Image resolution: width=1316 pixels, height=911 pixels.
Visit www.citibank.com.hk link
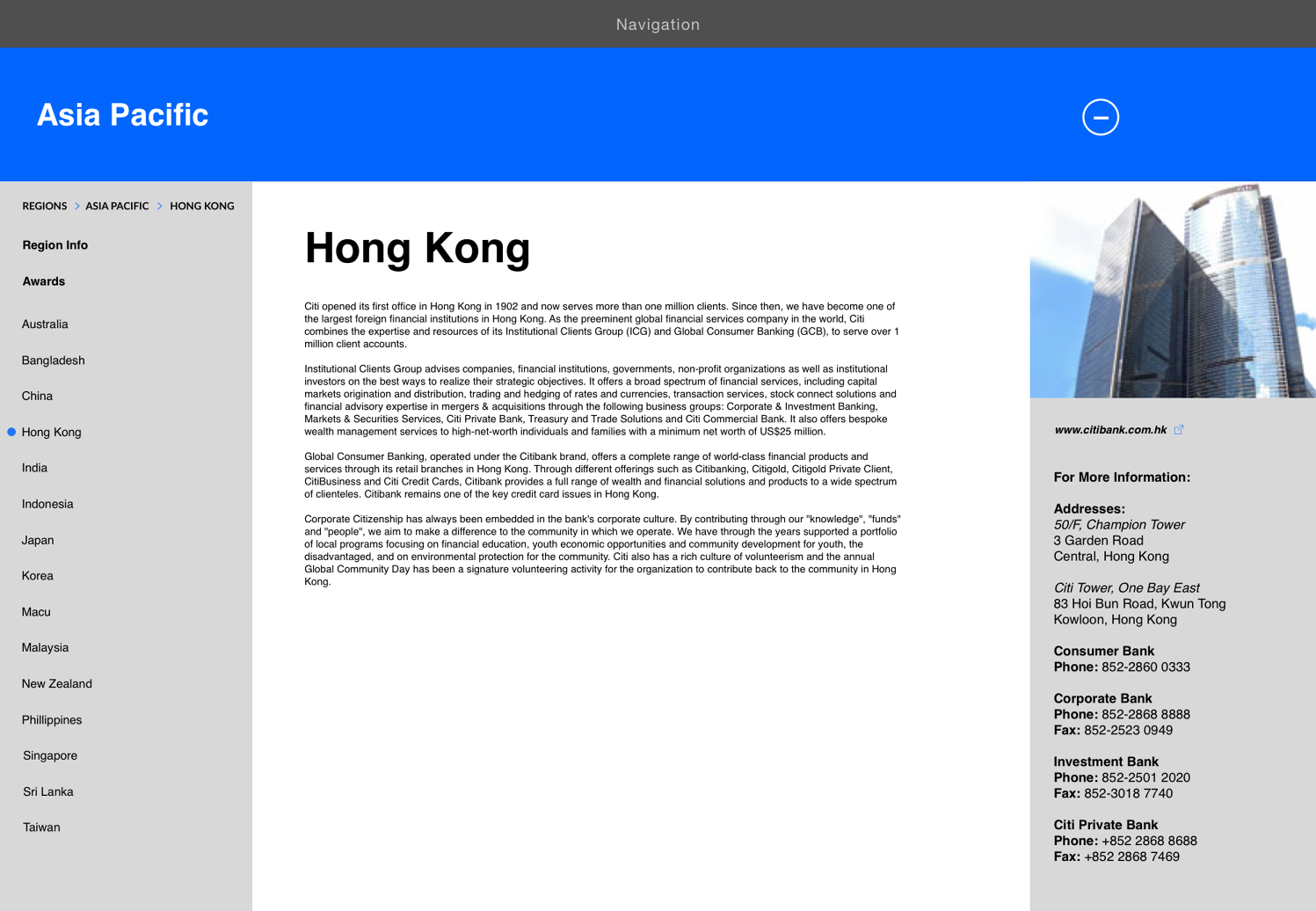click(x=1110, y=430)
